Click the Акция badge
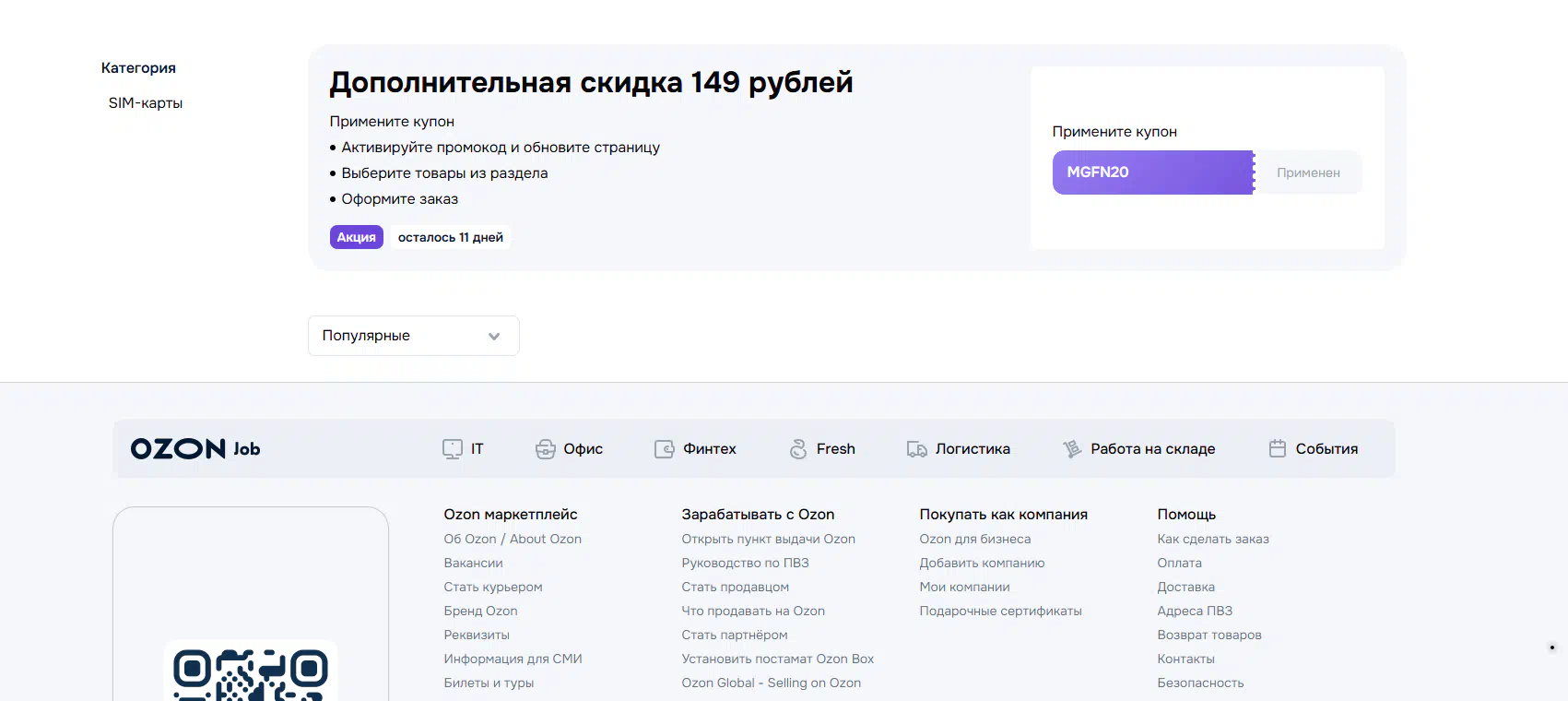 [x=357, y=237]
